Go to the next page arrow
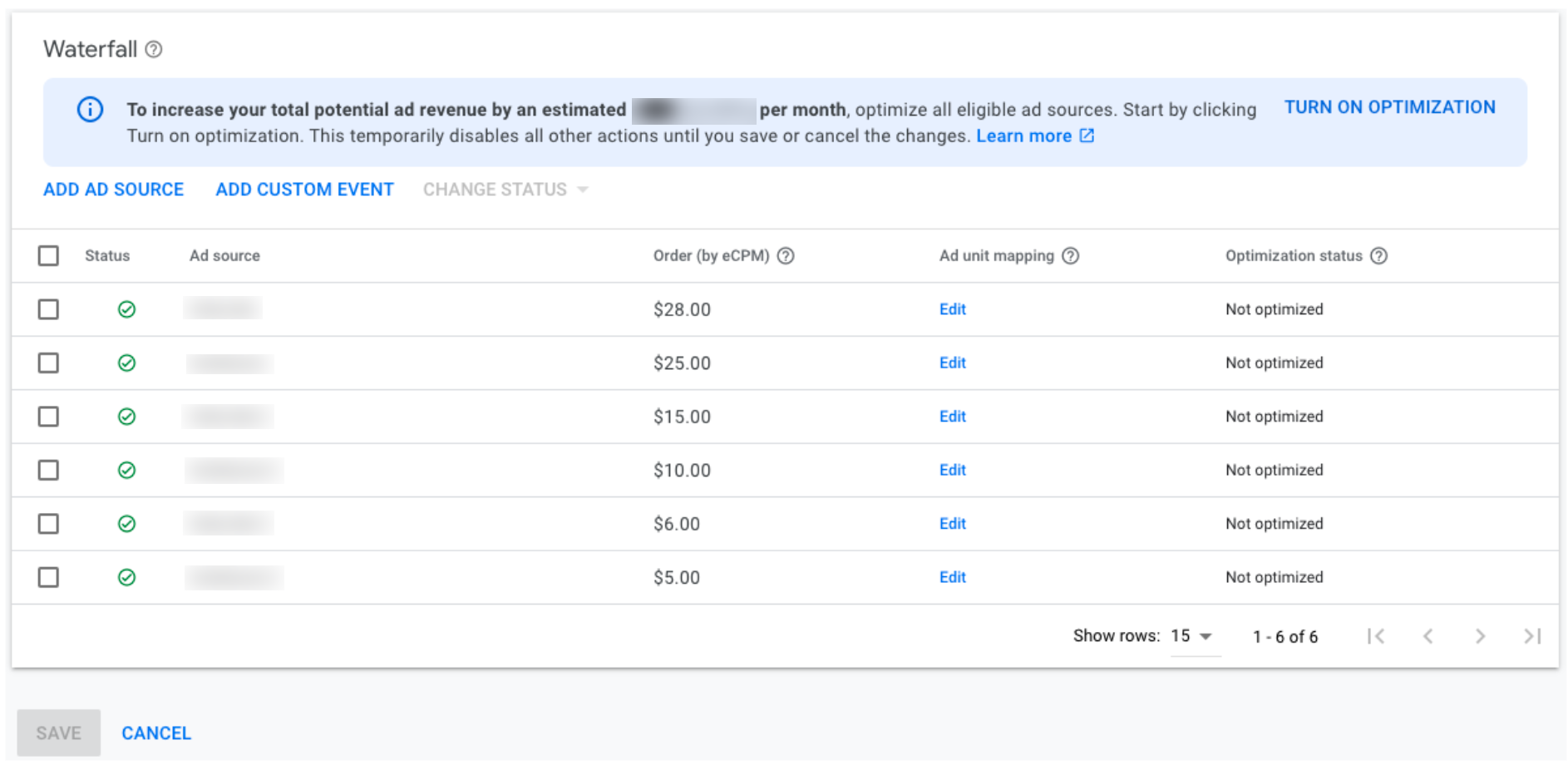The height and width of the screenshot is (765, 1568). [1480, 637]
